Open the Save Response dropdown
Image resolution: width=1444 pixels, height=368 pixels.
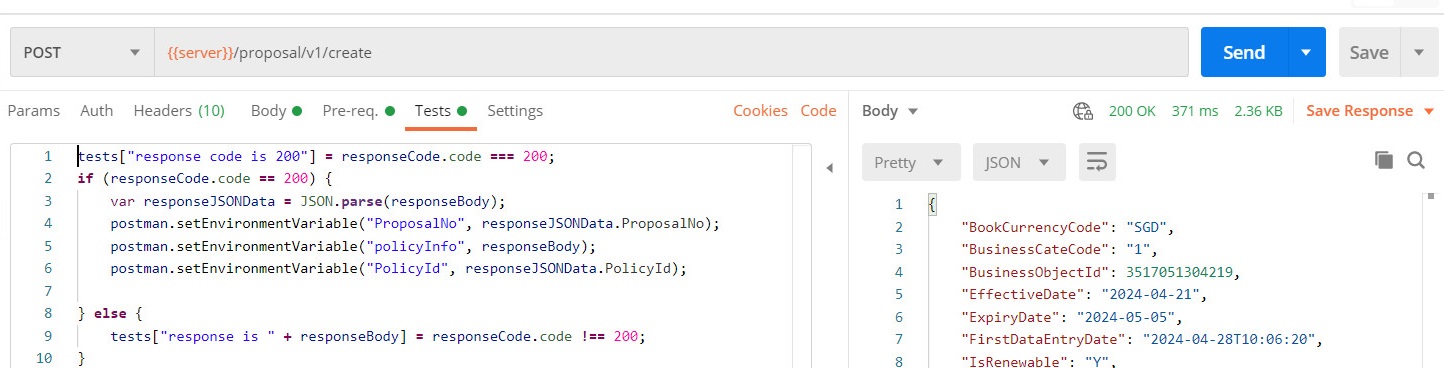(1371, 111)
